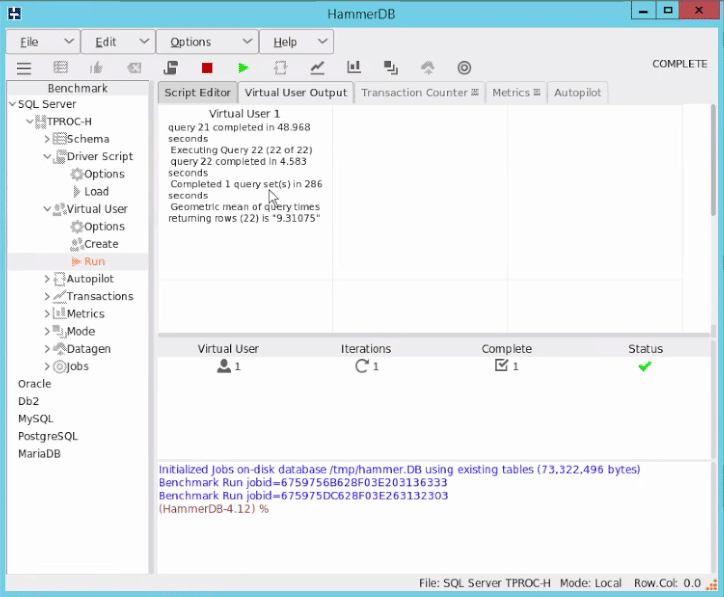This screenshot has width=724, height=597.
Task: Switch to the Transaction Counter tab
Action: click(420, 93)
